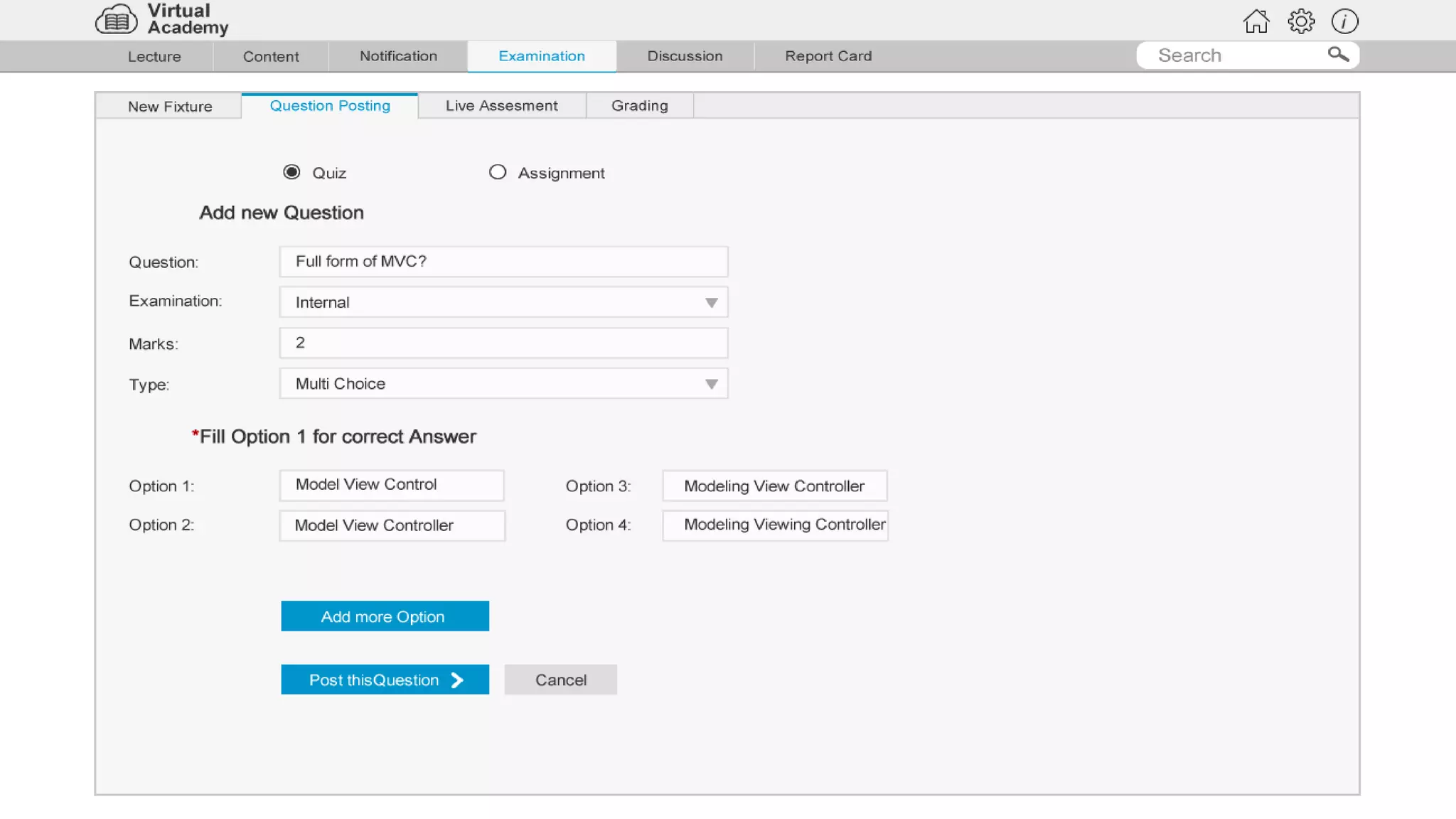
Task: Go to the Grading sub-tab
Action: click(639, 106)
